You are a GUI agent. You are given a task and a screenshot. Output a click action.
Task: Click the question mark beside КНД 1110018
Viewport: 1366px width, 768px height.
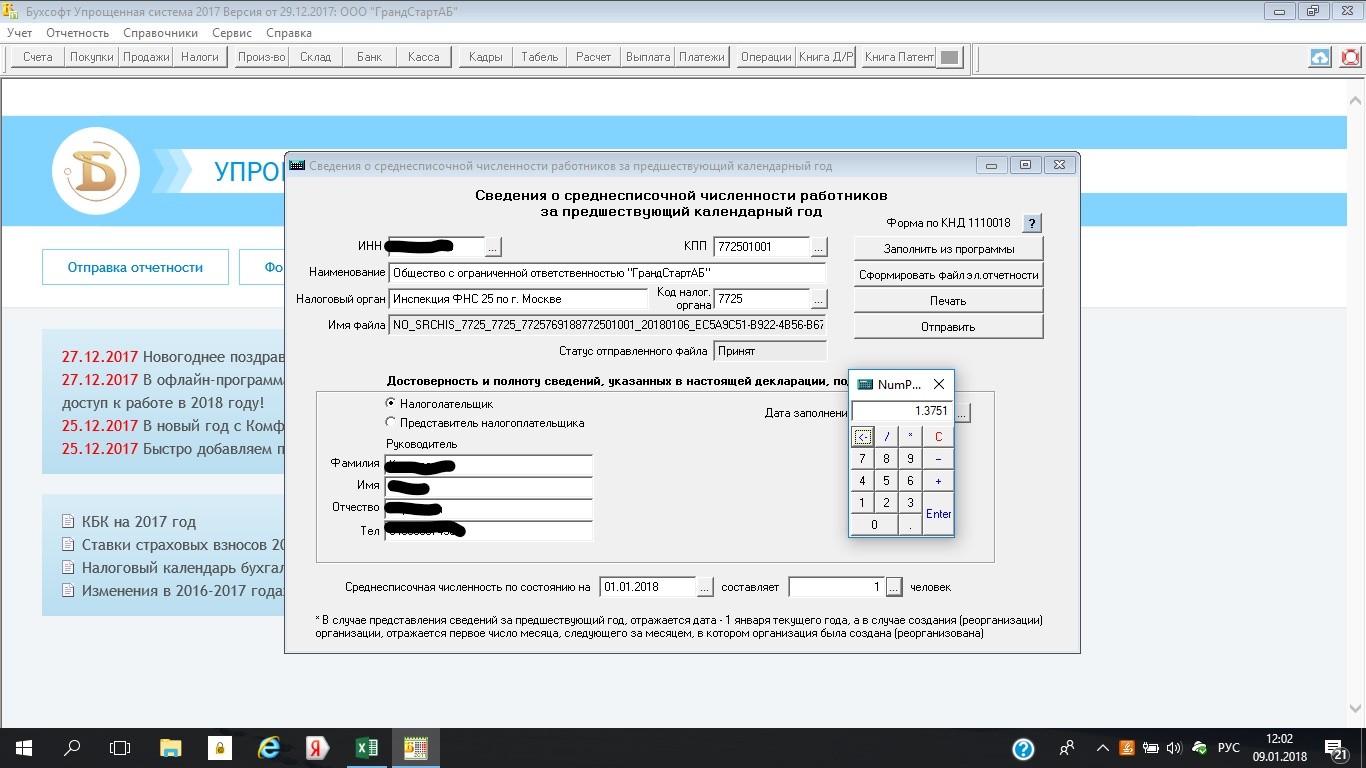[x=1033, y=223]
